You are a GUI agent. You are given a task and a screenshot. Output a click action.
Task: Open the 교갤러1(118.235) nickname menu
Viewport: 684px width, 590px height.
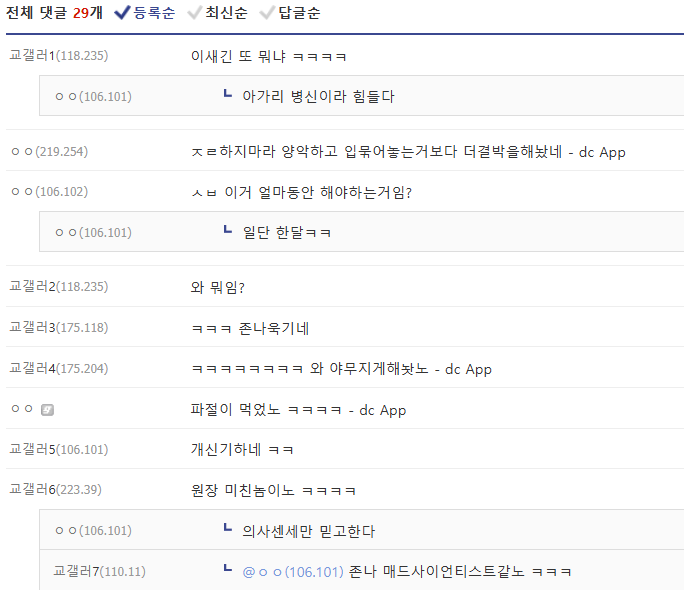[58, 56]
